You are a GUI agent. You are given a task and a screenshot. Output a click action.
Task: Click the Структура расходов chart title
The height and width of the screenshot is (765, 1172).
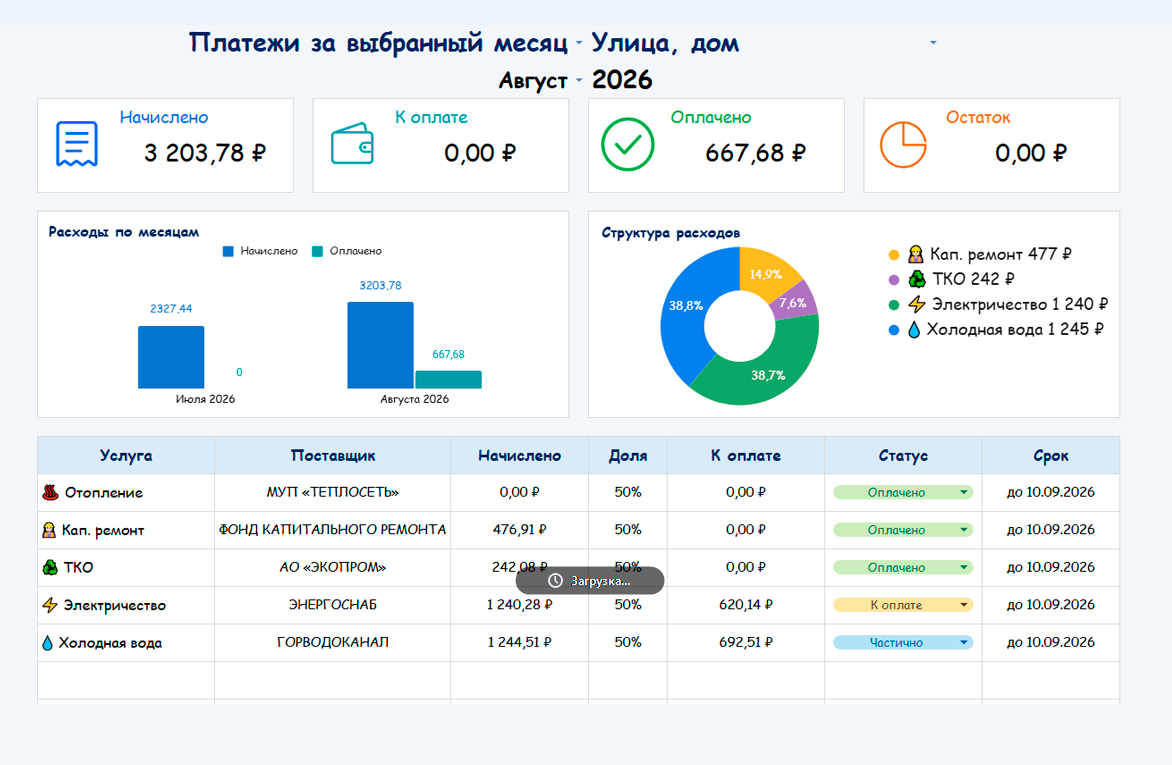click(670, 233)
